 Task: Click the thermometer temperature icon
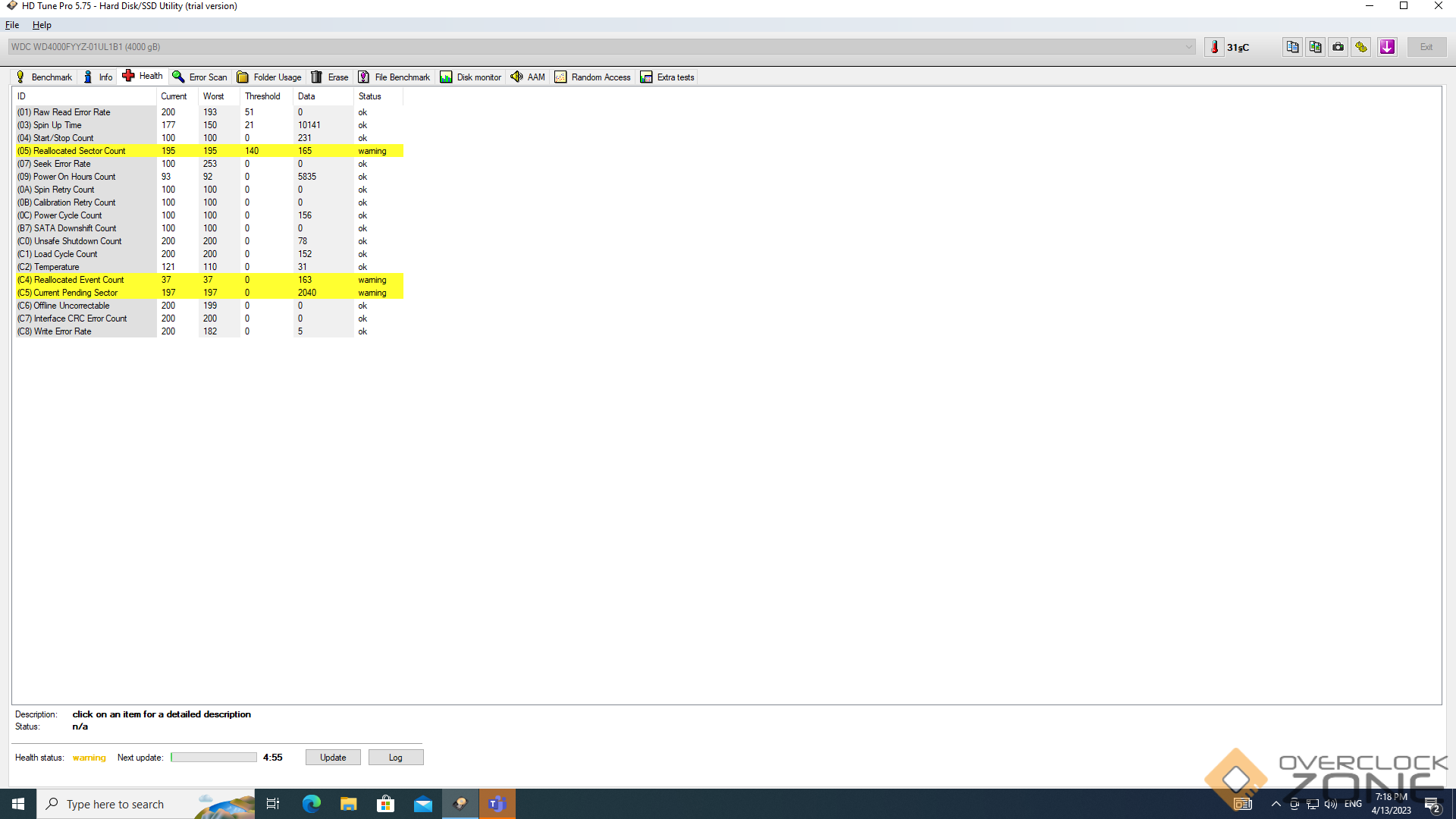(x=1214, y=47)
